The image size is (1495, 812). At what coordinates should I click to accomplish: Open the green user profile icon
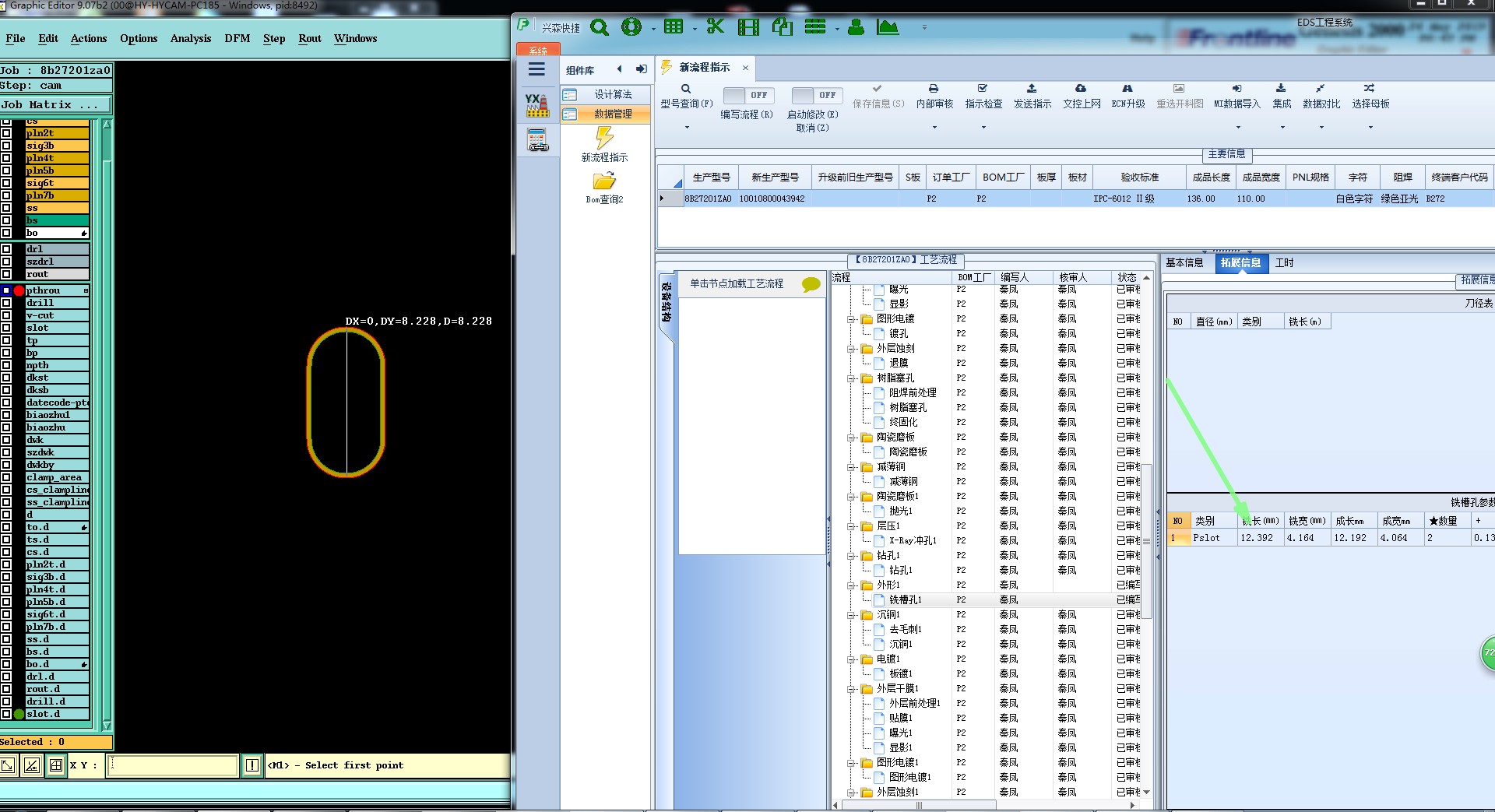click(x=856, y=27)
